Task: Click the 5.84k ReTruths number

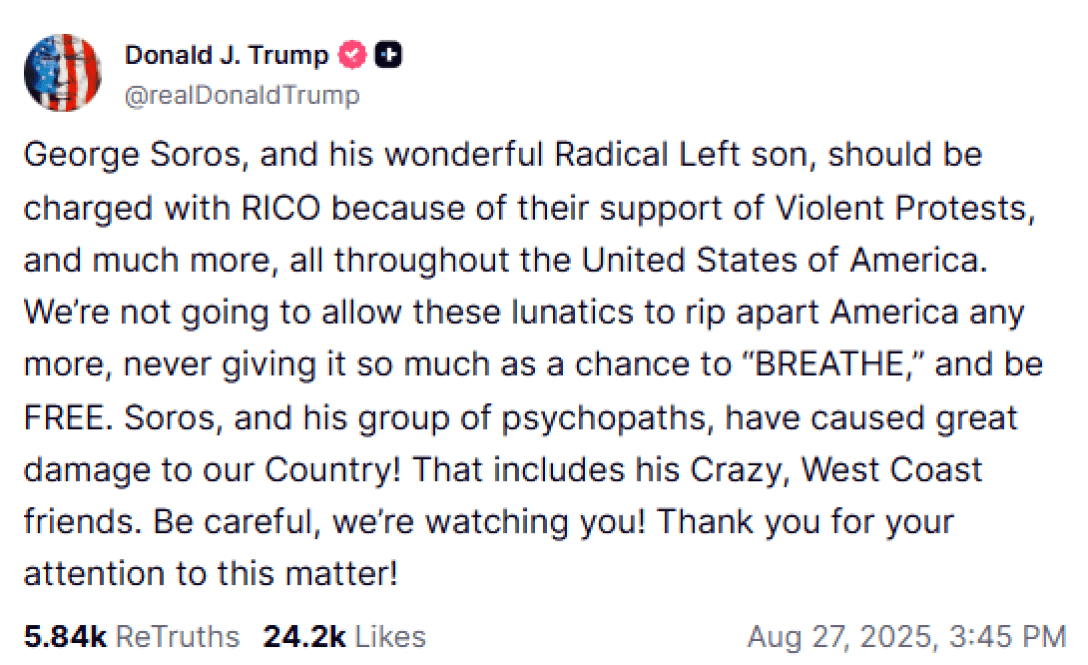Action: tap(66, 637)
